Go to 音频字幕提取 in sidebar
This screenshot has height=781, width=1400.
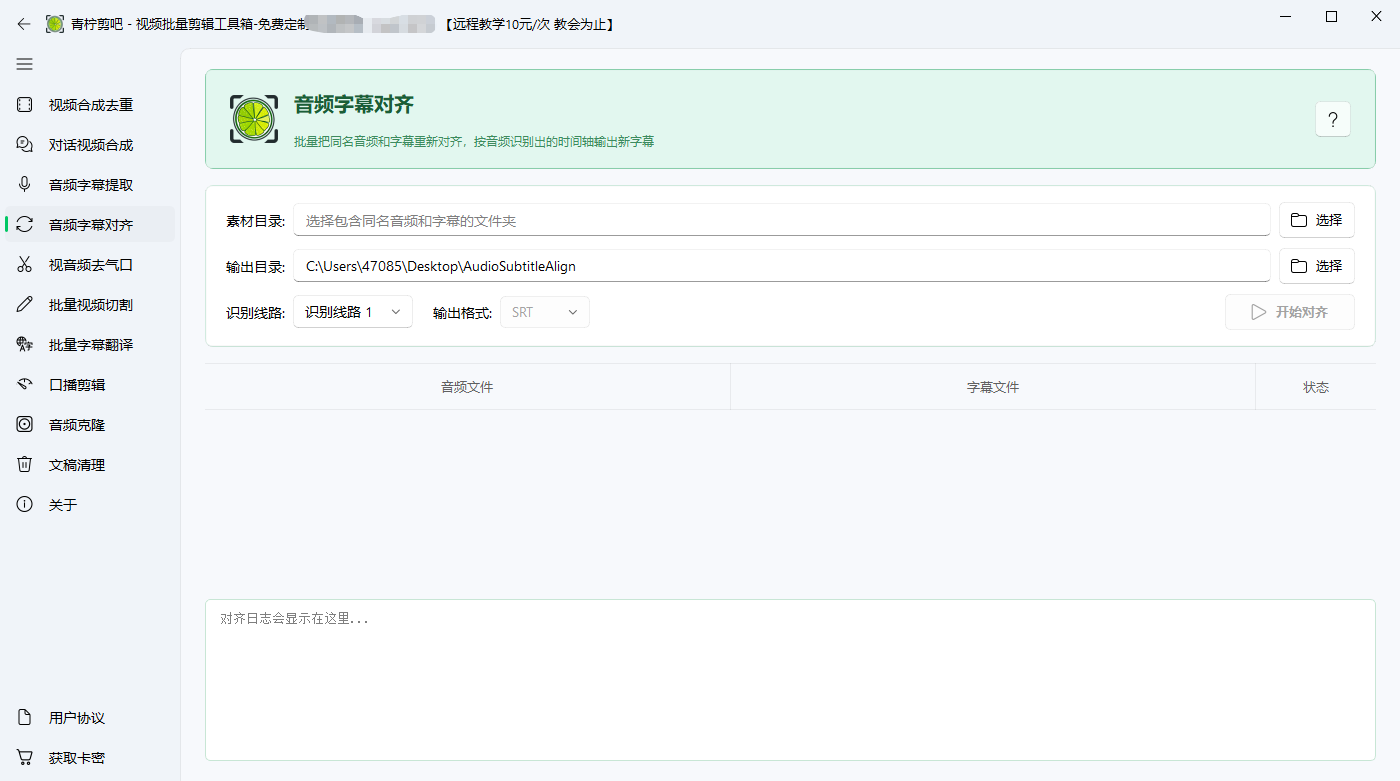click(90, 185)
